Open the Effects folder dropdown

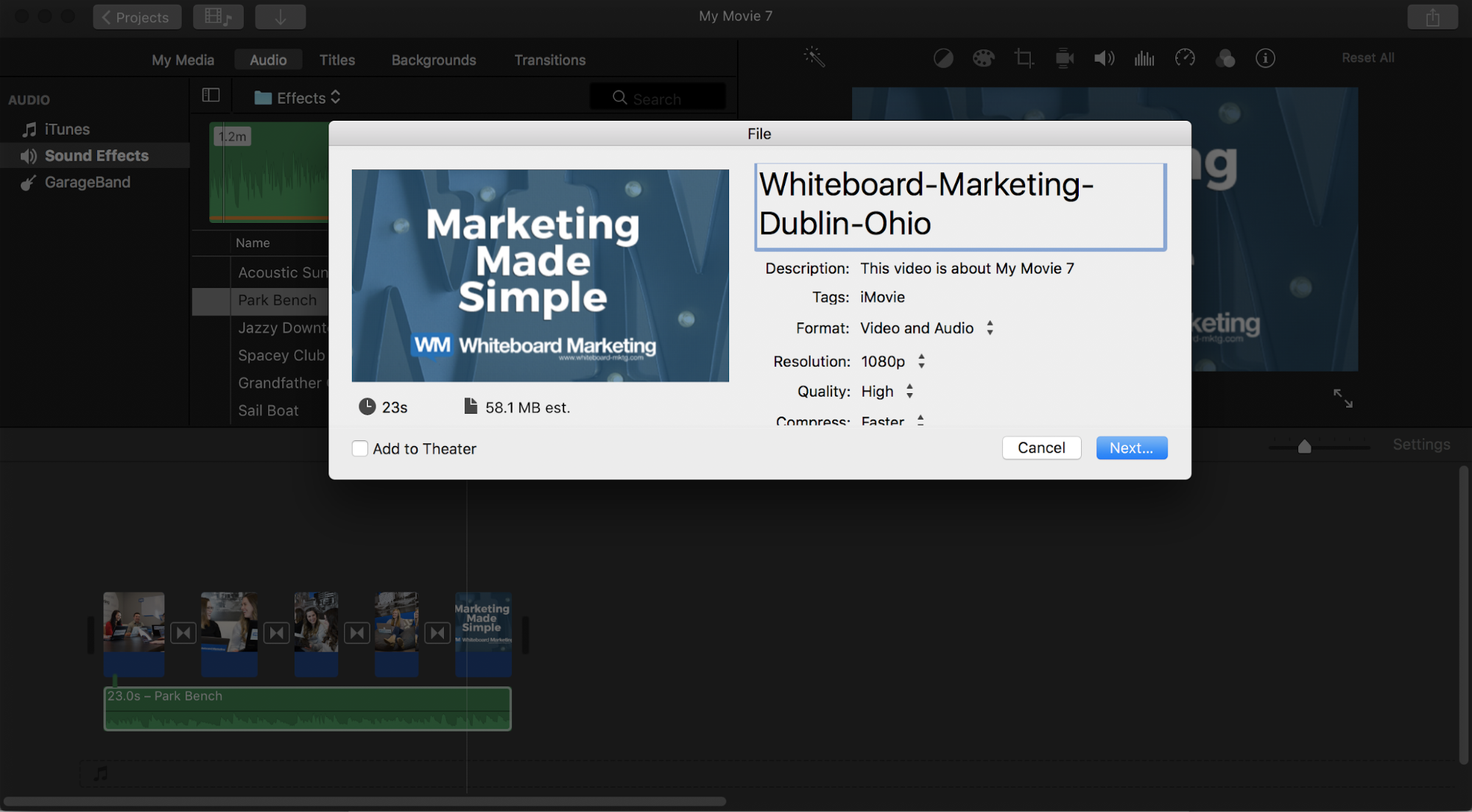[x=297, y=98]
